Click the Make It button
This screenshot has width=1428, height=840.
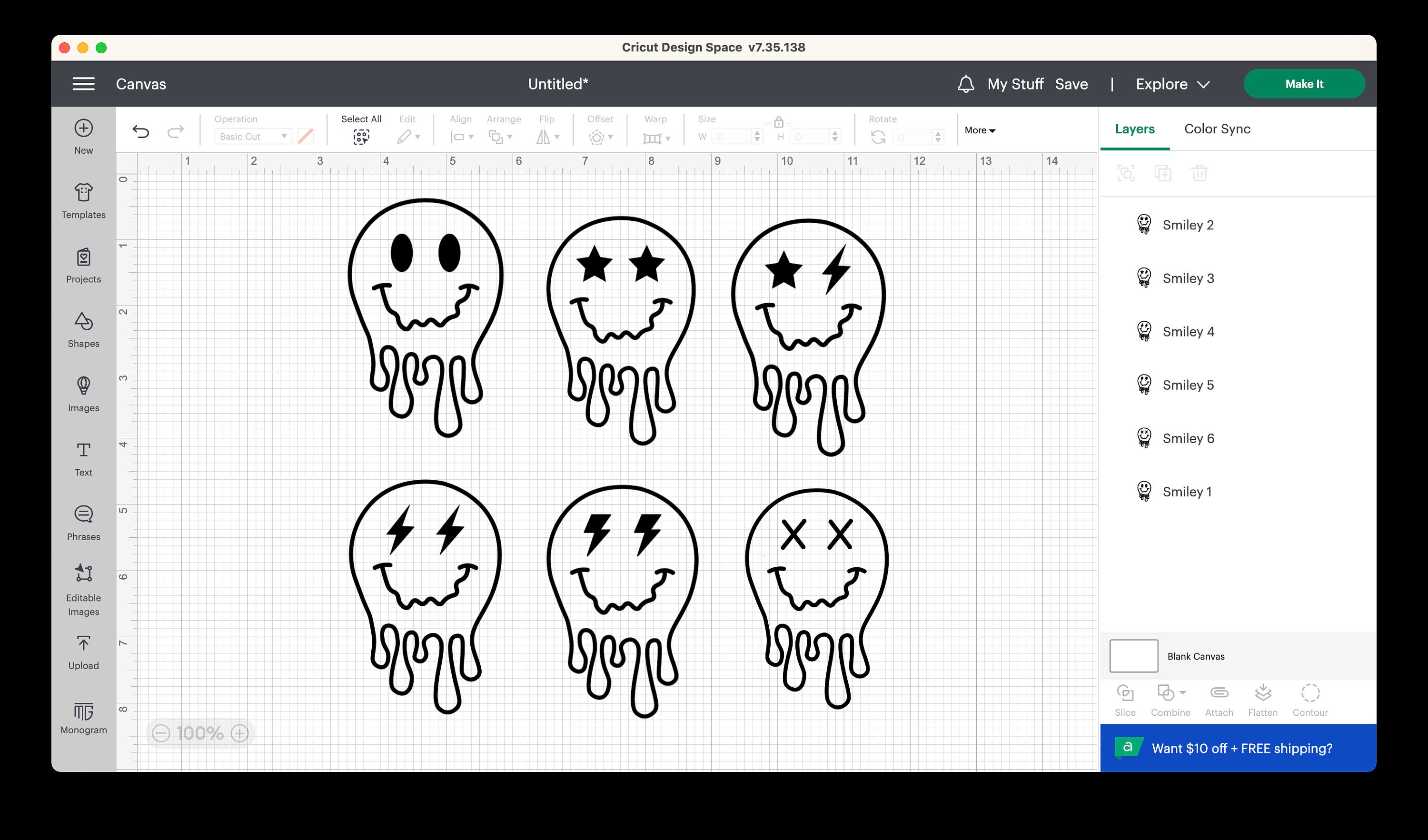pyautogui.click(x=1304, y=83)
